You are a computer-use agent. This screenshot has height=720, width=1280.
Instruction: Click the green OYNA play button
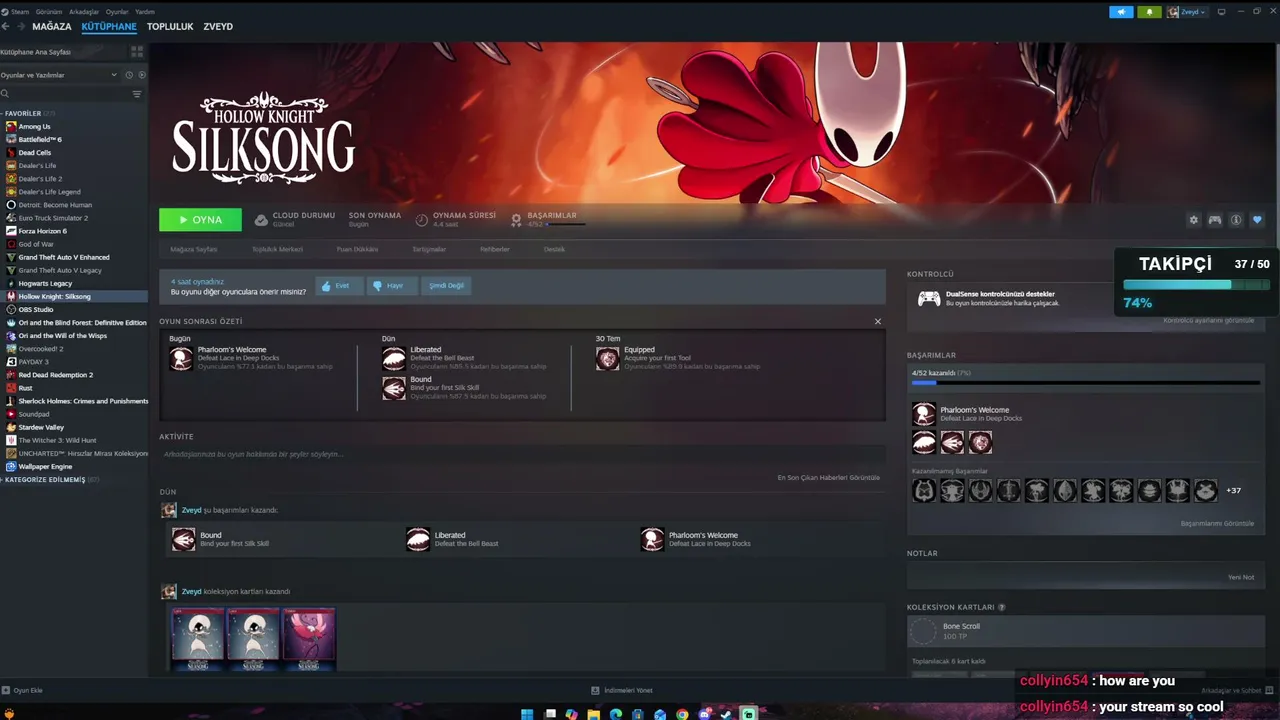200,220
